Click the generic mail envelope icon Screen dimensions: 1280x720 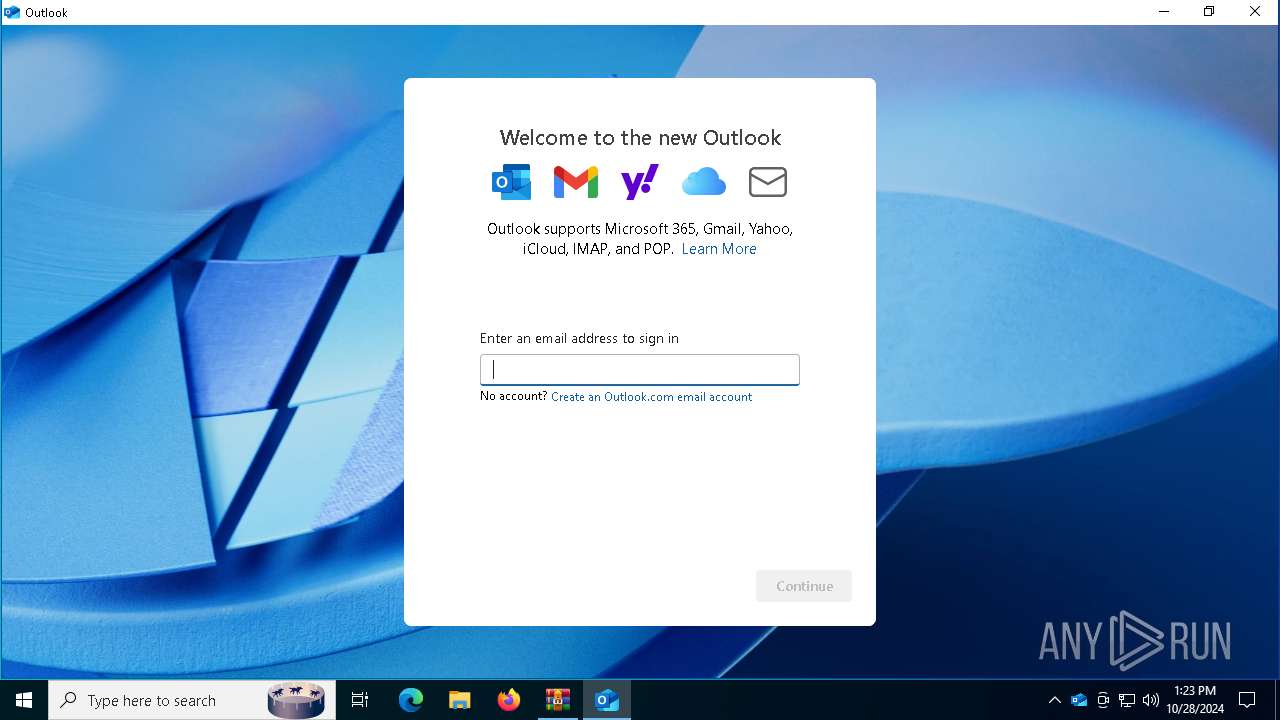pyautogui.click(x=768, y=182)
